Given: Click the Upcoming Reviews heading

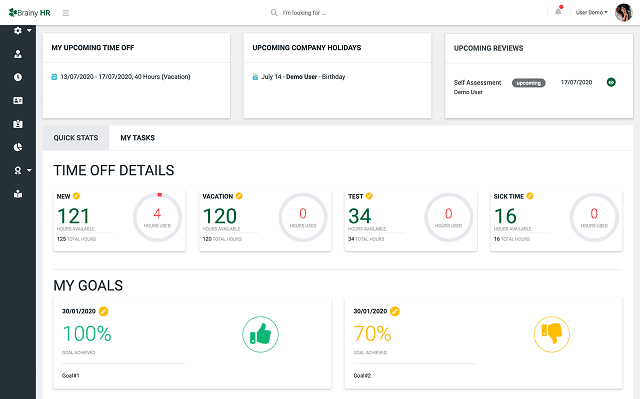Looking at the screenshot, I should 488,48.
